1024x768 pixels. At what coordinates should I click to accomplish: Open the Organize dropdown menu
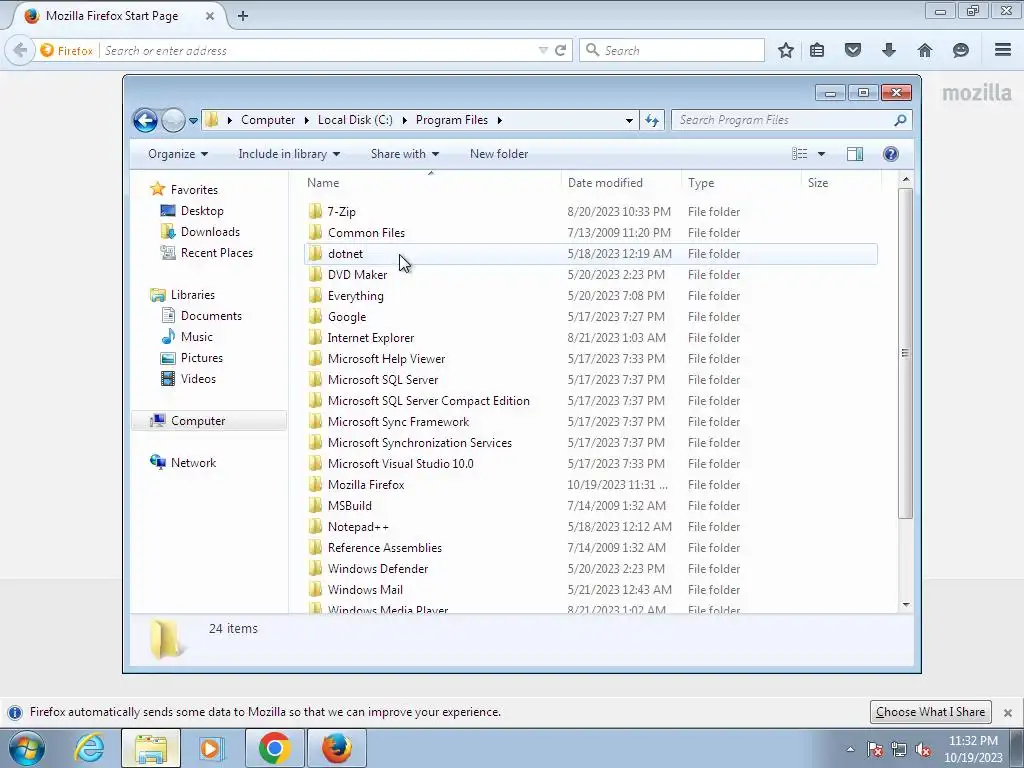178,154
